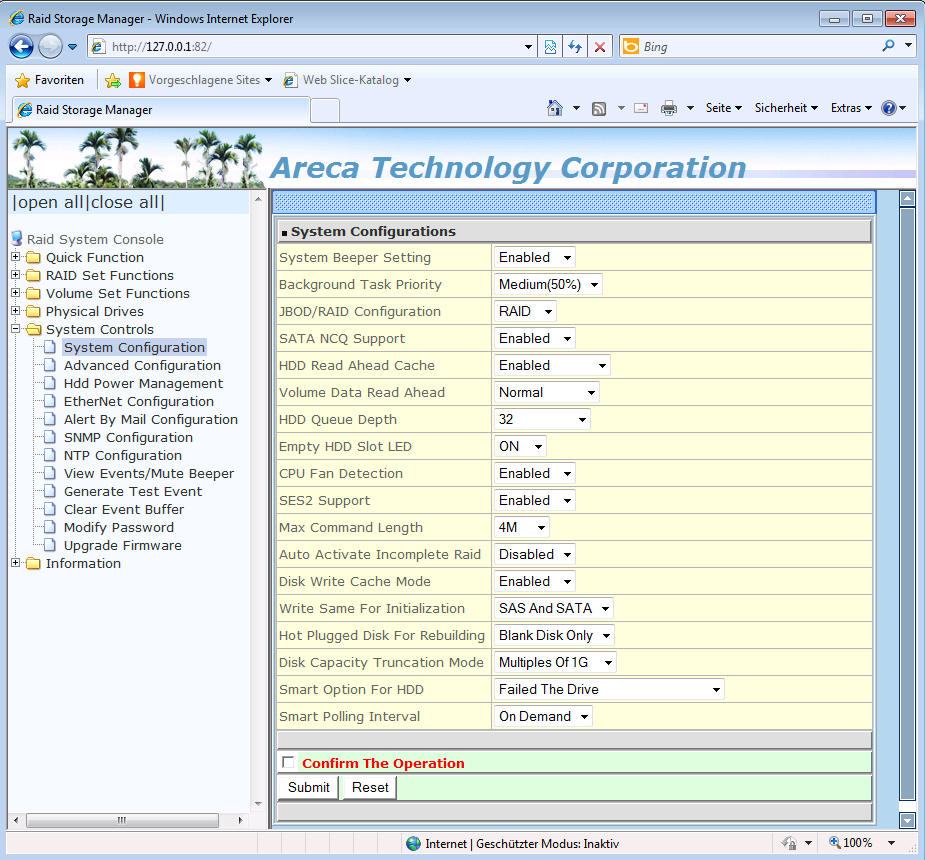Open EtherNet Configuration page

click(x=139, y=402)
